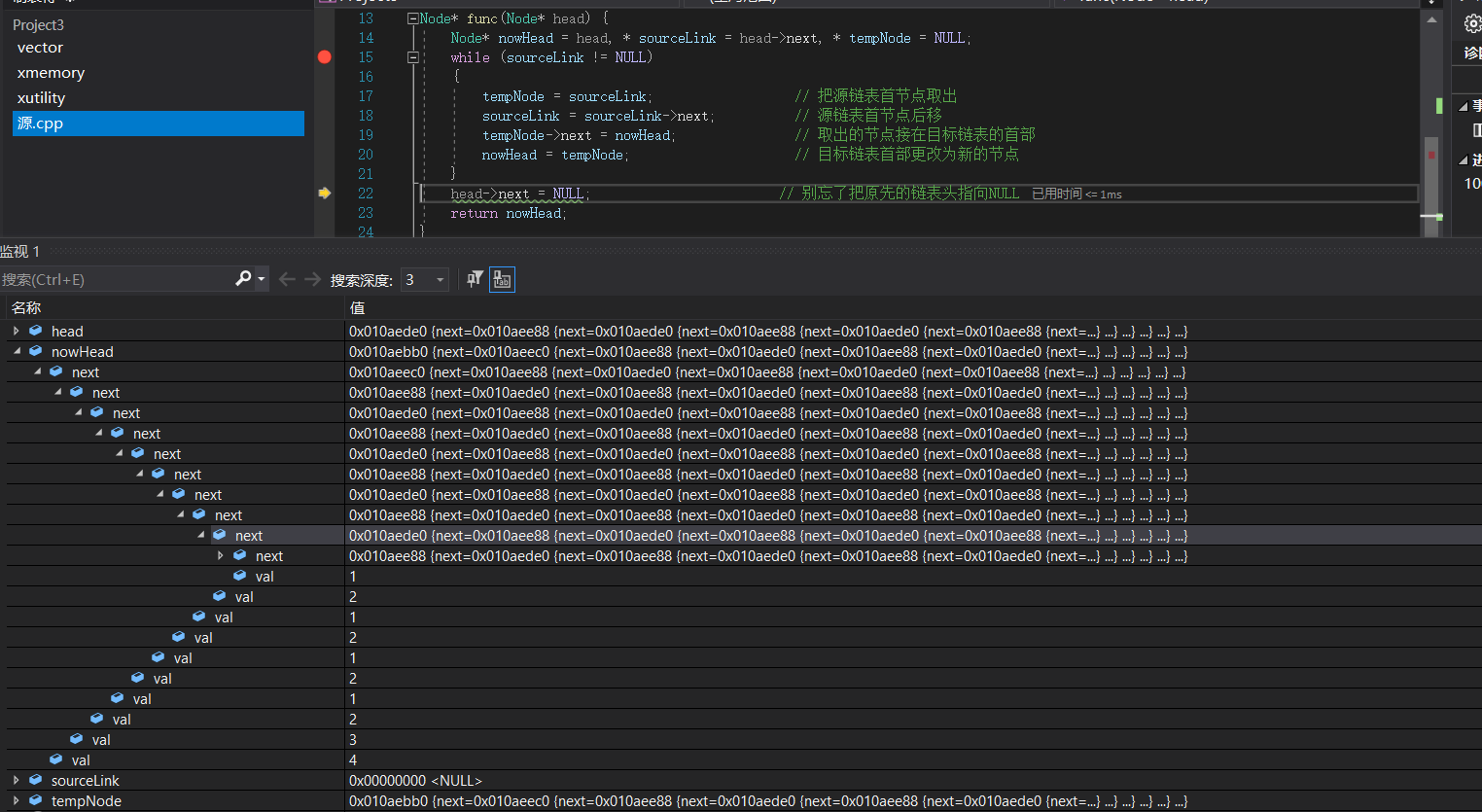Viewport: 1482px width, 812px height.
Task: Select the vector file in the project list
Action: point(40,48)
